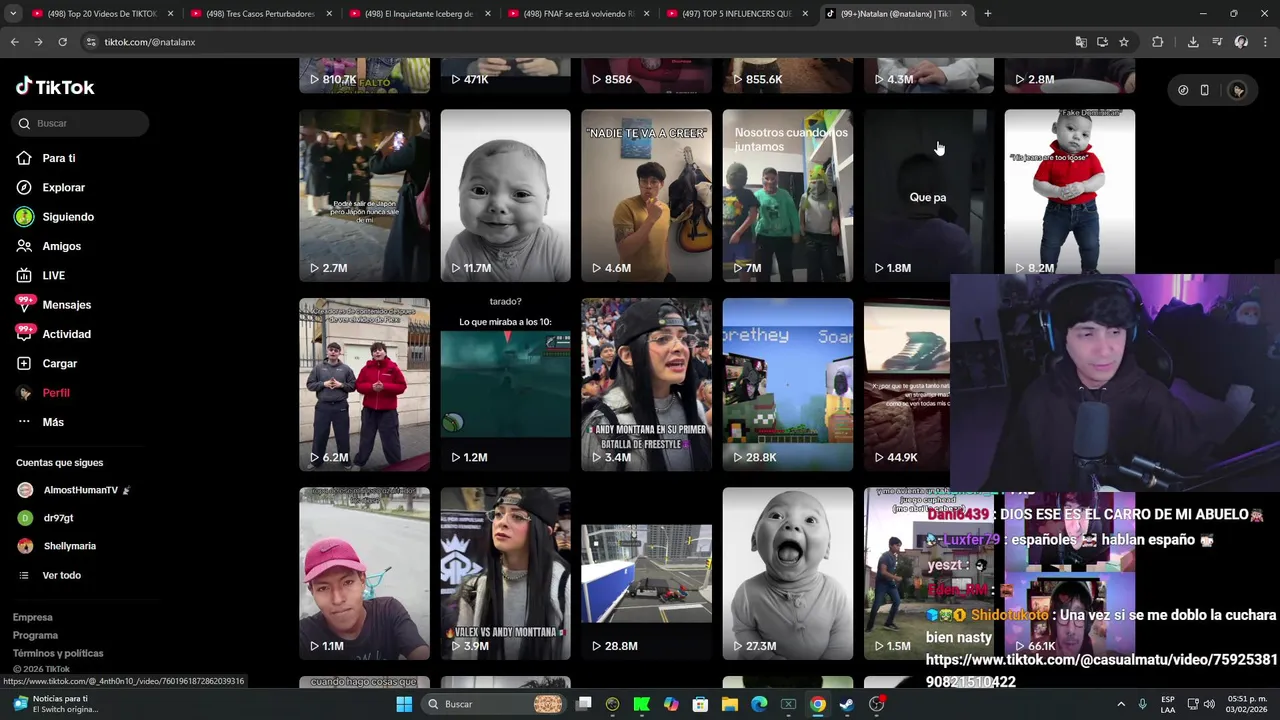Click the Buscar search field

82,123
